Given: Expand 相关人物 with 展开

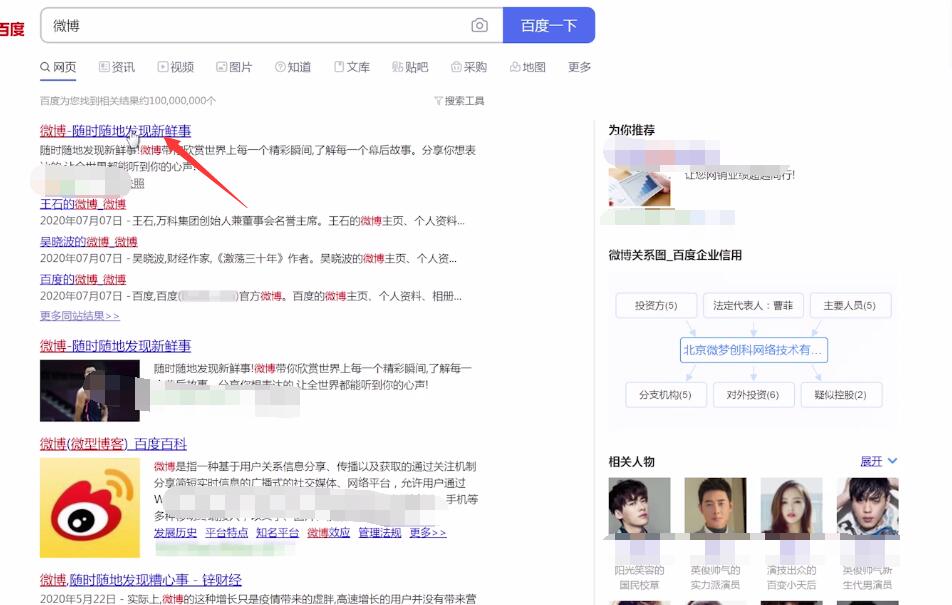Looking at the screenshot, I should pyautogui.click(x=878, y=462).
